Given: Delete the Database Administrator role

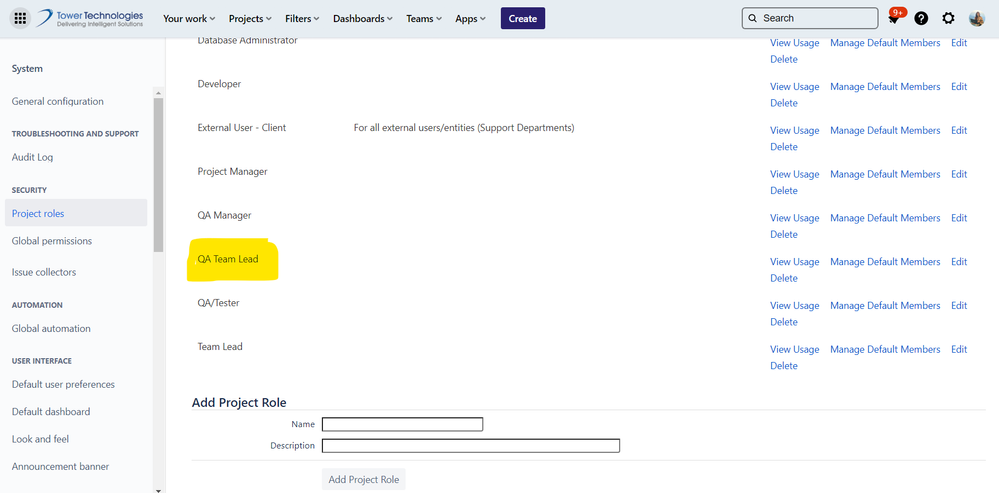Looking at the screenshot, I should tap(784, 60).
